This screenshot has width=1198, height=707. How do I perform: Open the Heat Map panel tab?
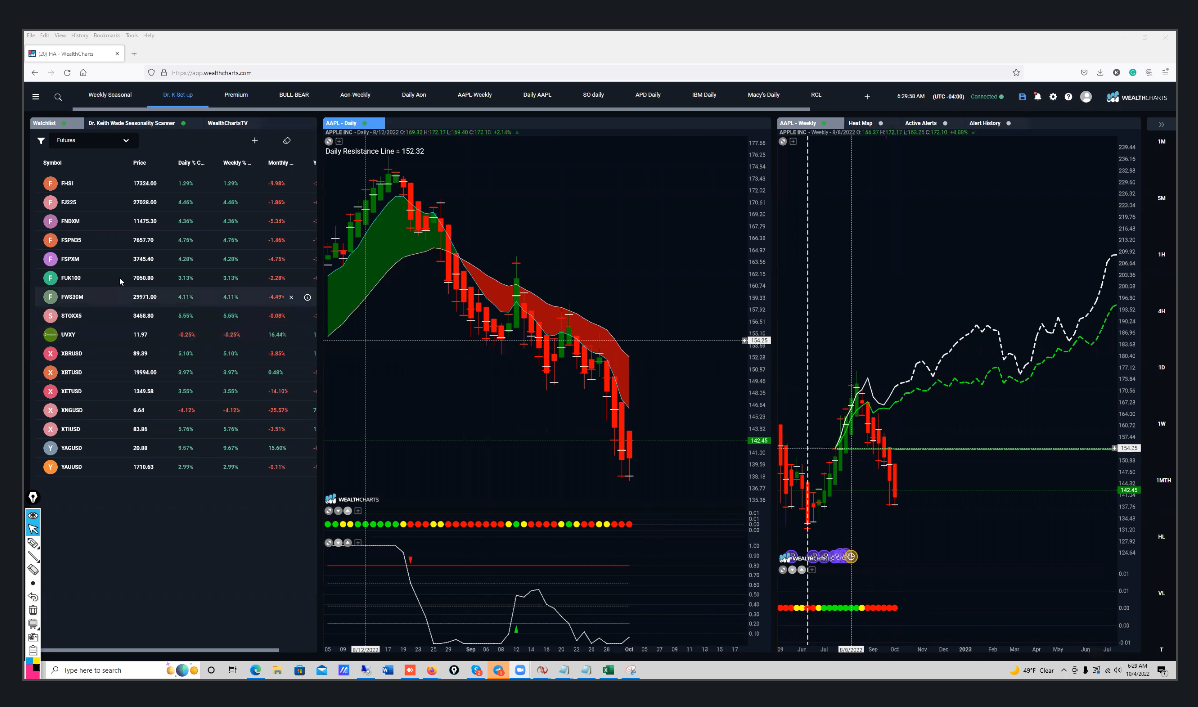[860, 123]
